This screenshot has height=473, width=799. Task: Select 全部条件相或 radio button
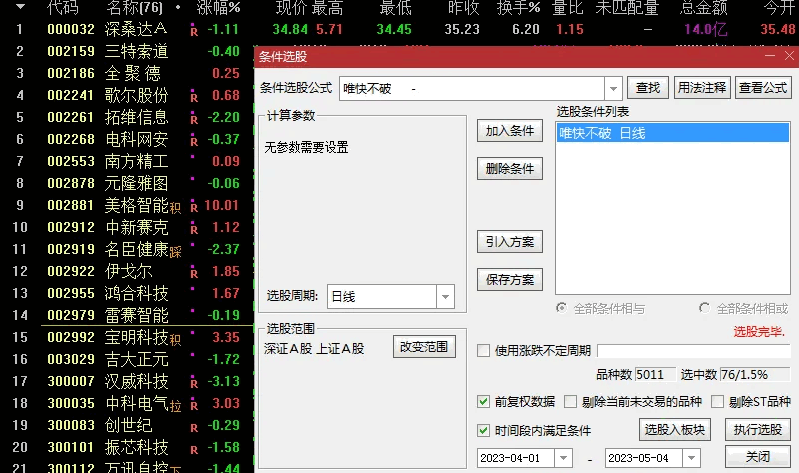tap(704, 308)
